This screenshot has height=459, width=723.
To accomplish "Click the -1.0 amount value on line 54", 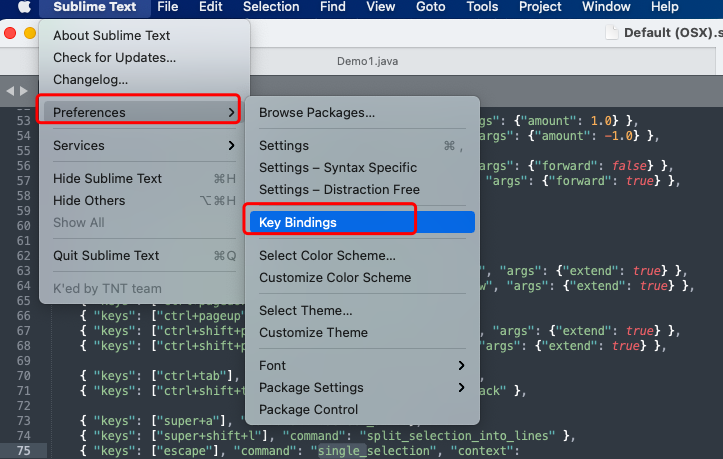I will tap(622, 136).
